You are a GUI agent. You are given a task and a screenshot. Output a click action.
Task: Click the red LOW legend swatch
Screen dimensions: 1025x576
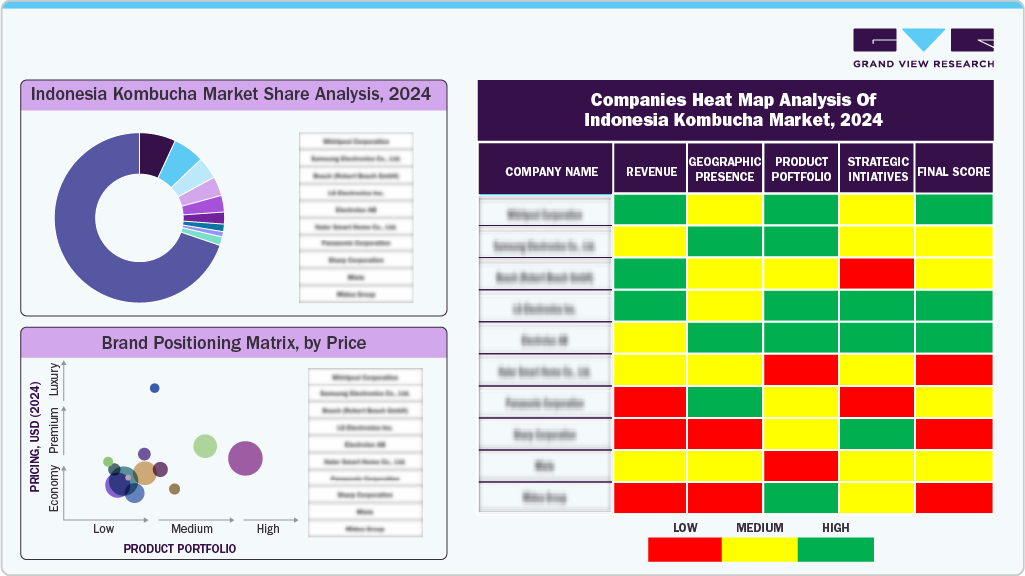click(684, 549)
